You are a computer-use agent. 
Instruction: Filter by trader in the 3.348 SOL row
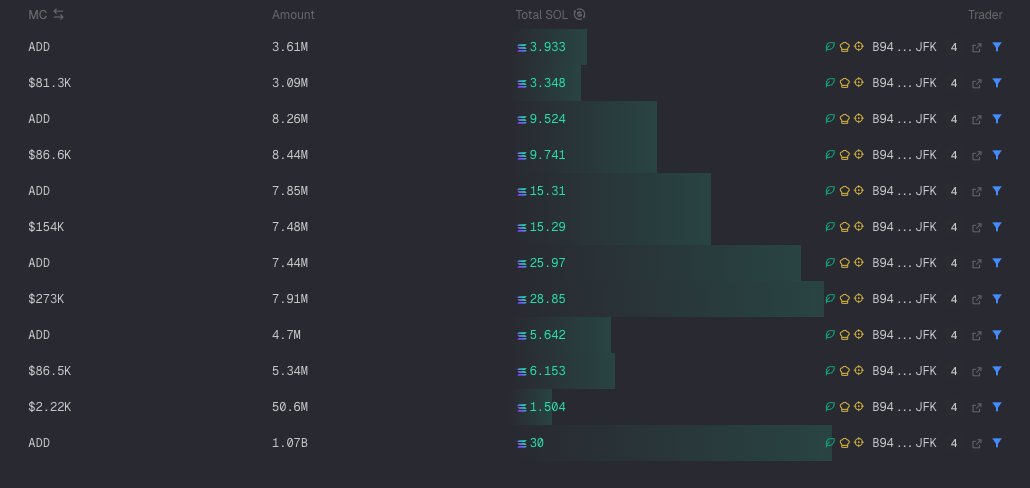pyautogui.click(x=996, y=83)
